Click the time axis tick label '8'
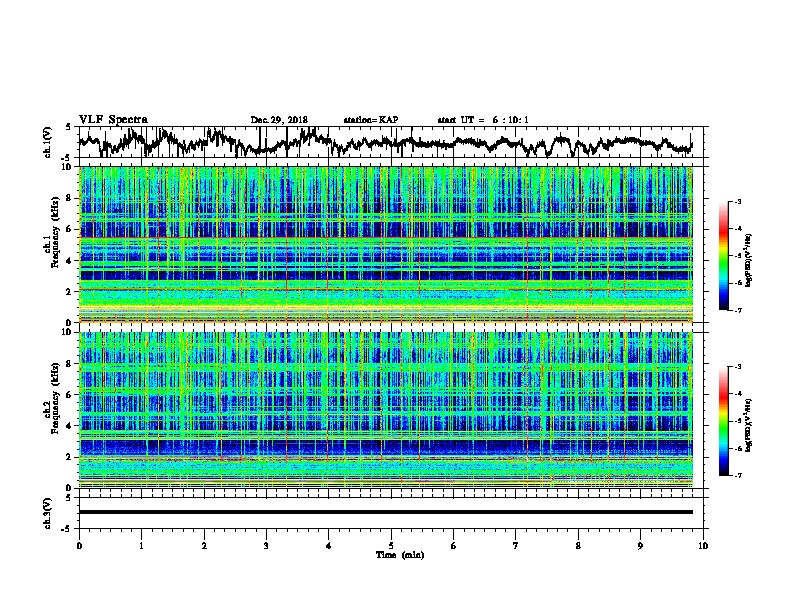792x612 pixels. click(578, 546)
